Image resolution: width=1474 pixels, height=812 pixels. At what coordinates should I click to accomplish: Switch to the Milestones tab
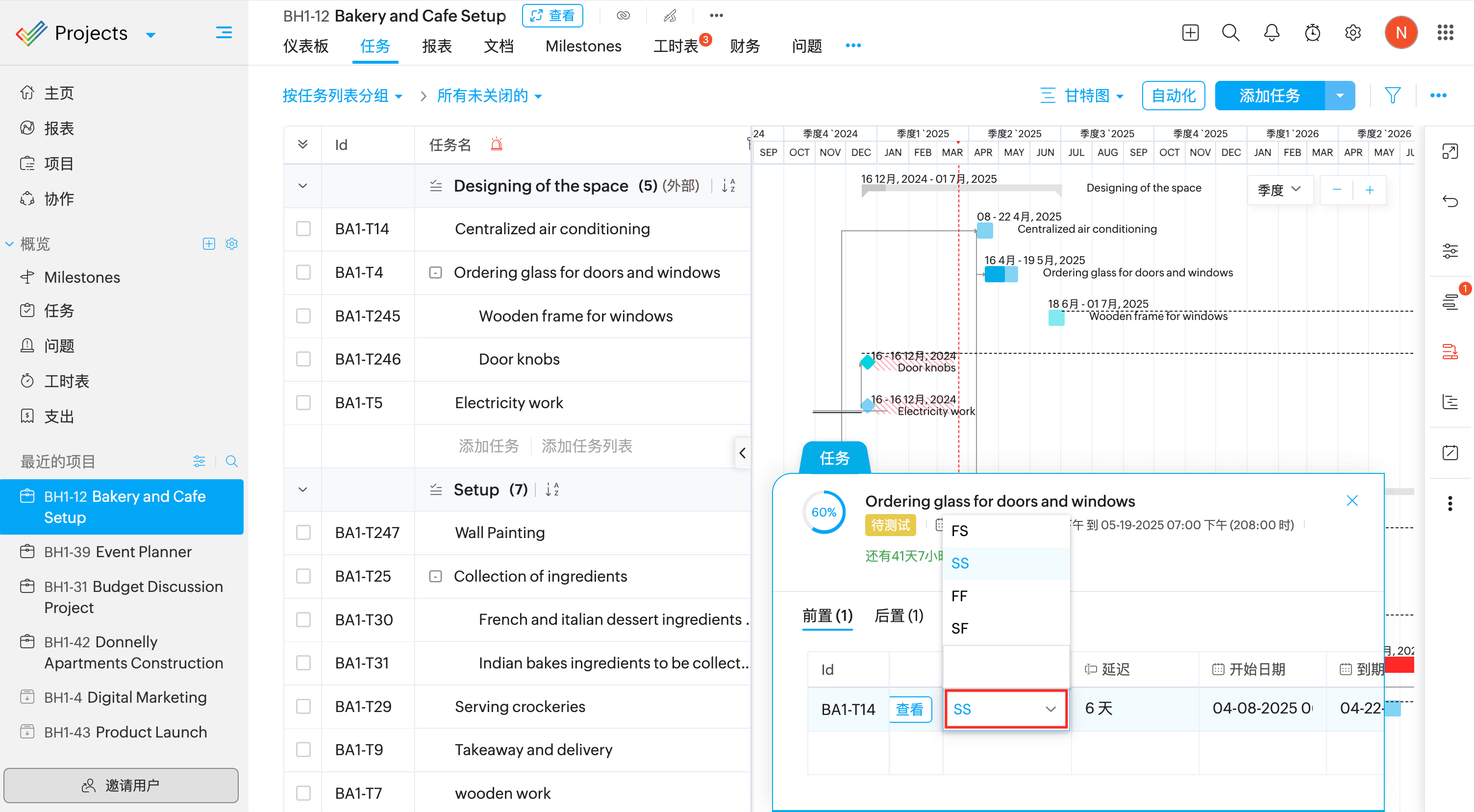tap(583, 47)
